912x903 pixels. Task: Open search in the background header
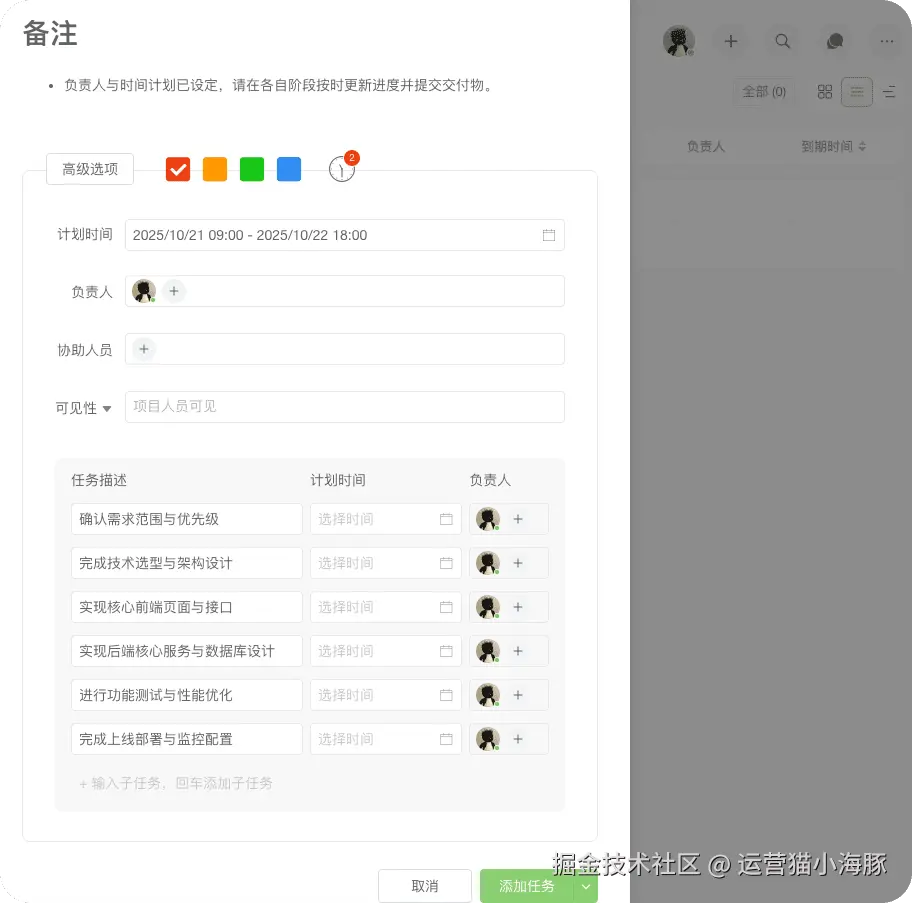point(783,41)
